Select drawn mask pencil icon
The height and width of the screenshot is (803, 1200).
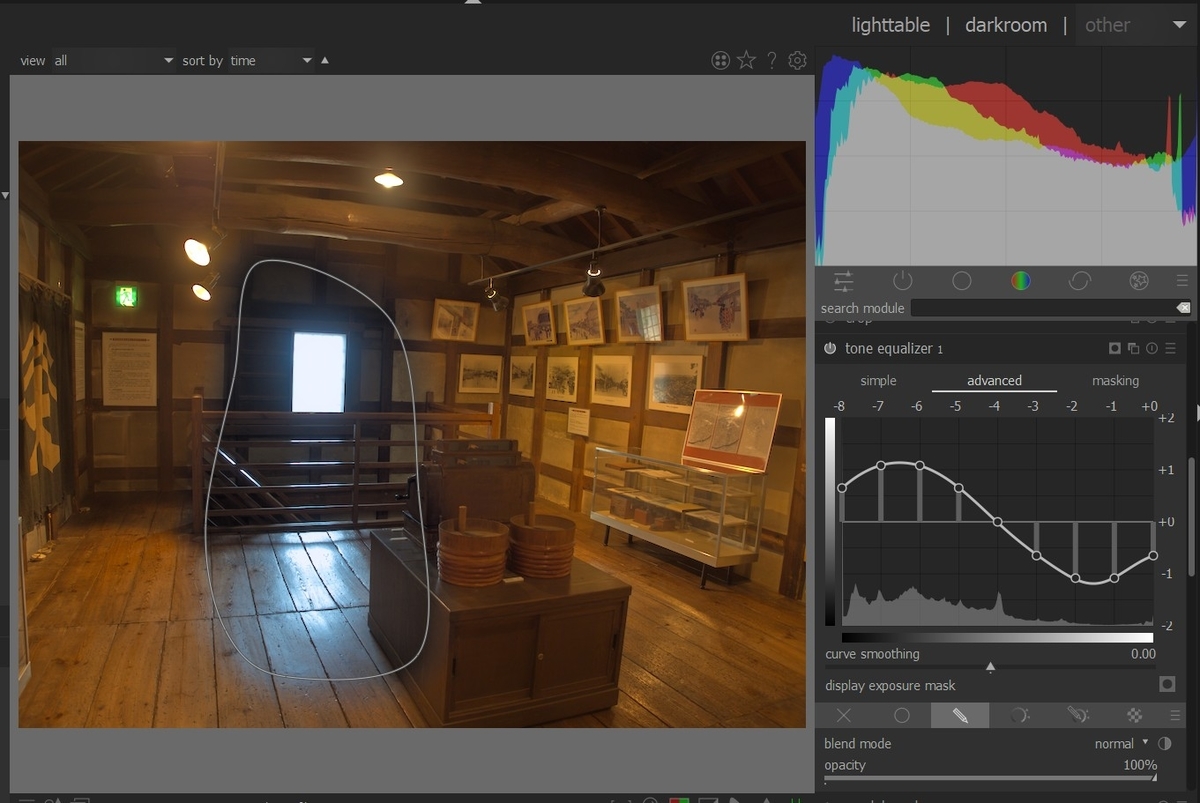coord(960,715)
